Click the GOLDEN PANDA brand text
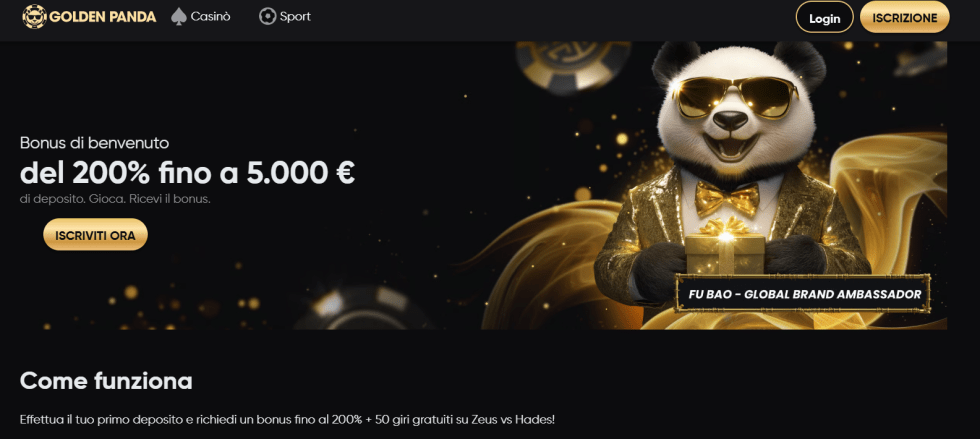The width and height of the screenshot is (980, 439). [x=102, y=17]
